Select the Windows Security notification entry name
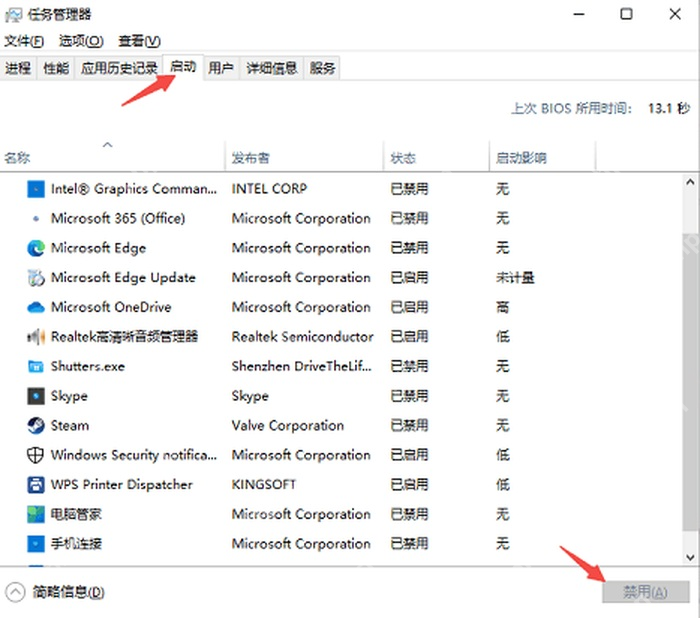 pyautogui.click(x=134, y=455)
